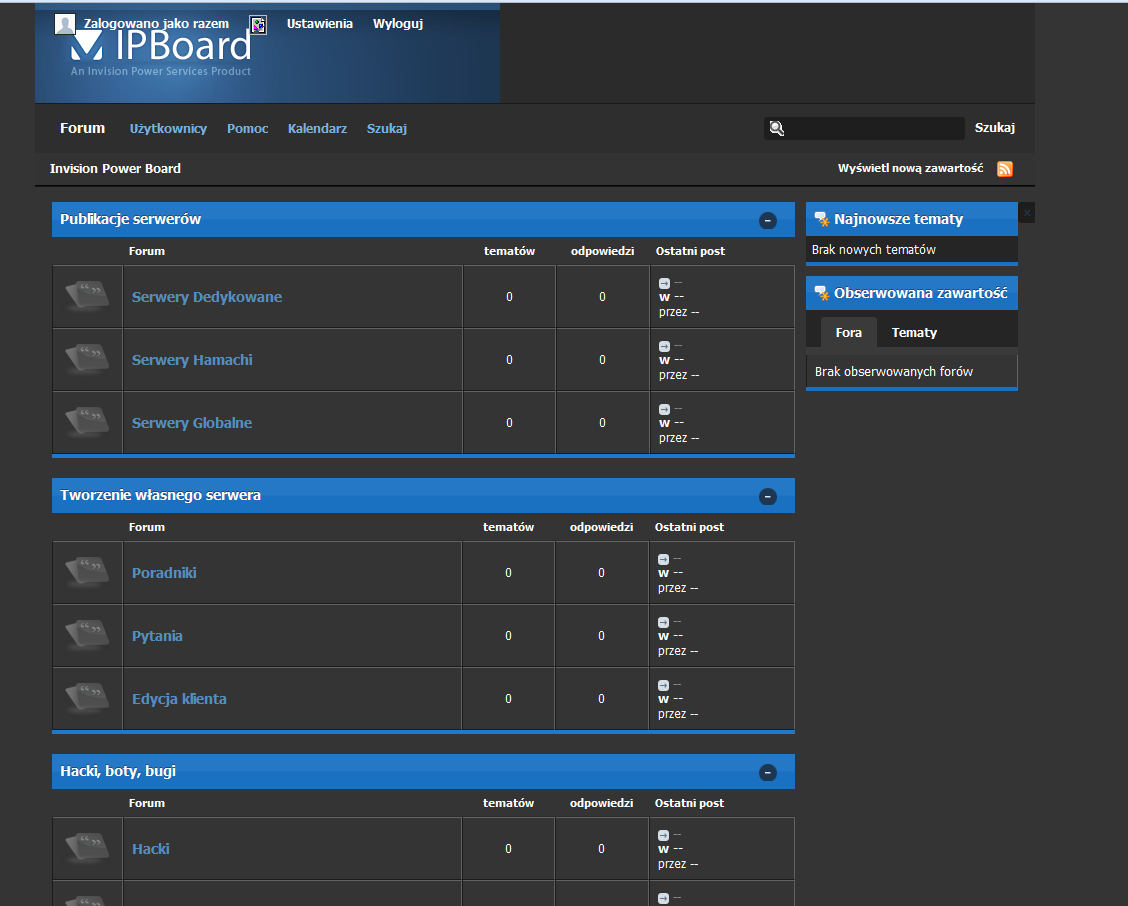This screenshot has width=1128, height=906.
Task: Open the Kalendarz menu item
Action: click(317, 129)
